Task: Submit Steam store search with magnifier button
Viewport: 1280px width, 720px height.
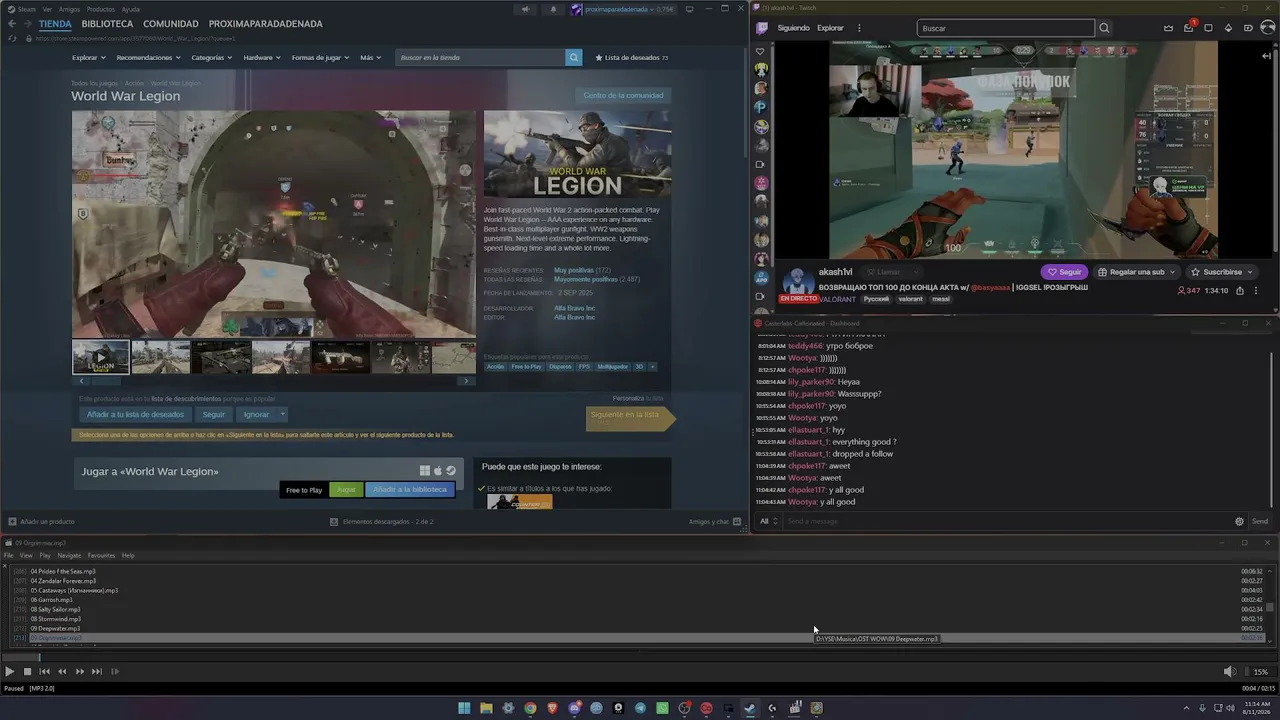Action: pos(574,57)
